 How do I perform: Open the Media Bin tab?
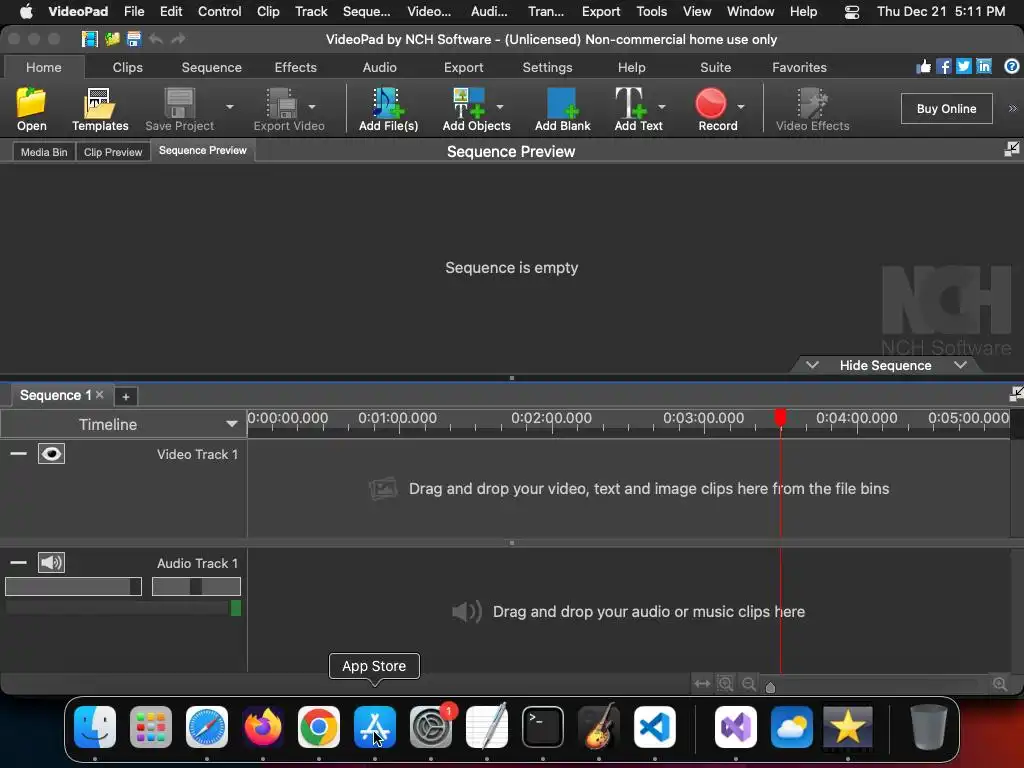click(44, 152)
